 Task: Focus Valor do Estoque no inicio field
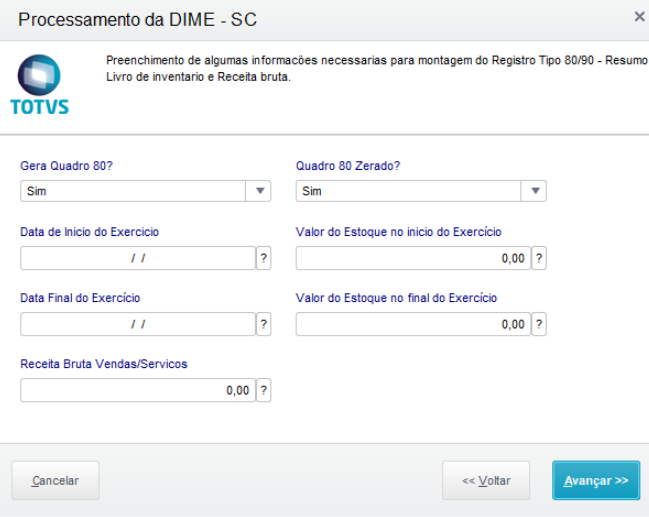coord(413,258)
